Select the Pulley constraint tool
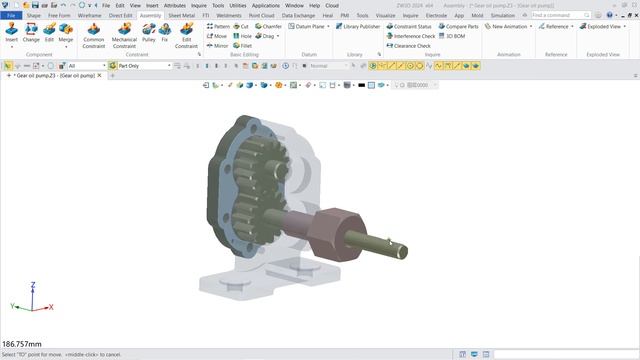 pyautogui.click(x=149, y=33)
